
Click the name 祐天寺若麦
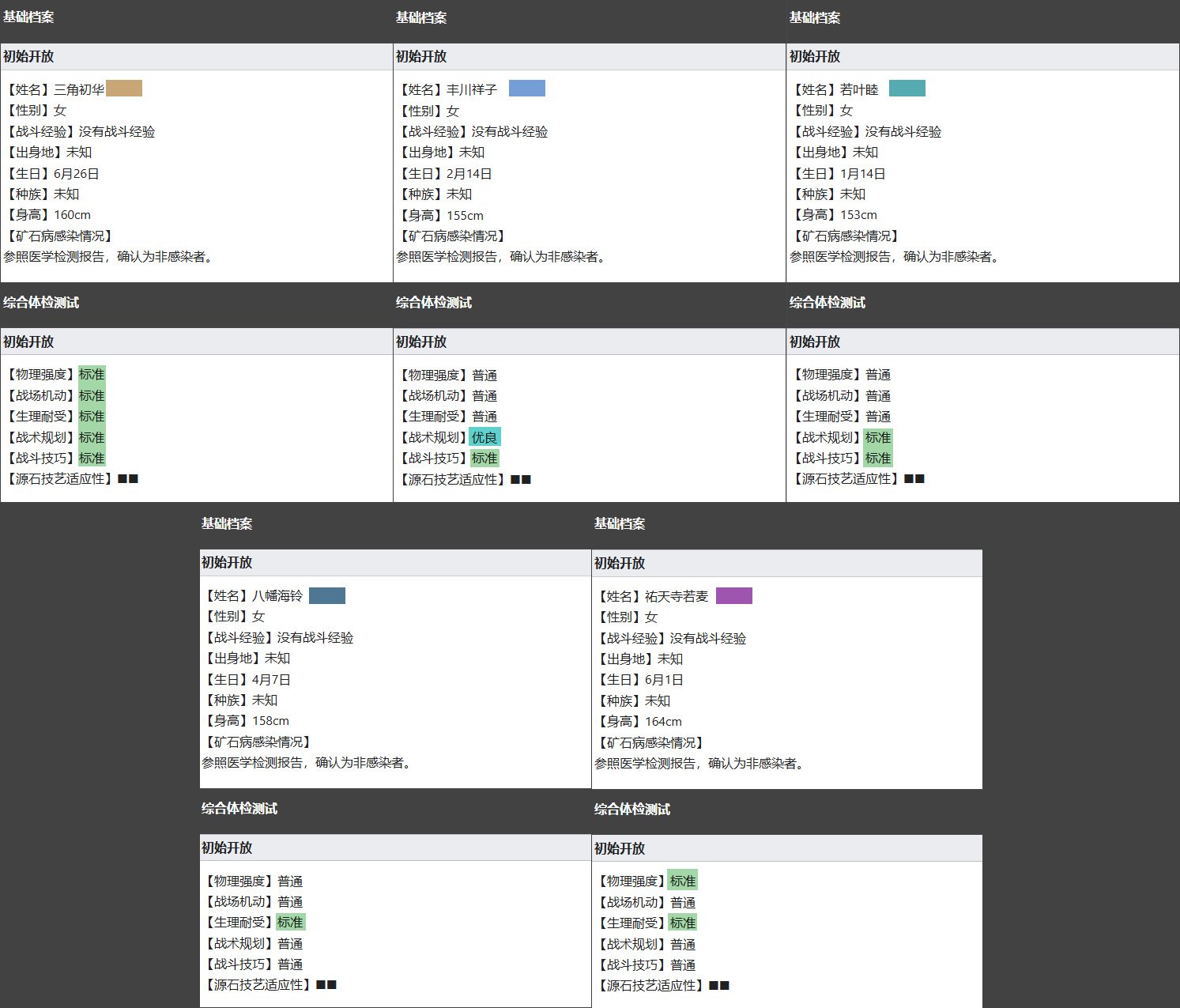[677, 597]
